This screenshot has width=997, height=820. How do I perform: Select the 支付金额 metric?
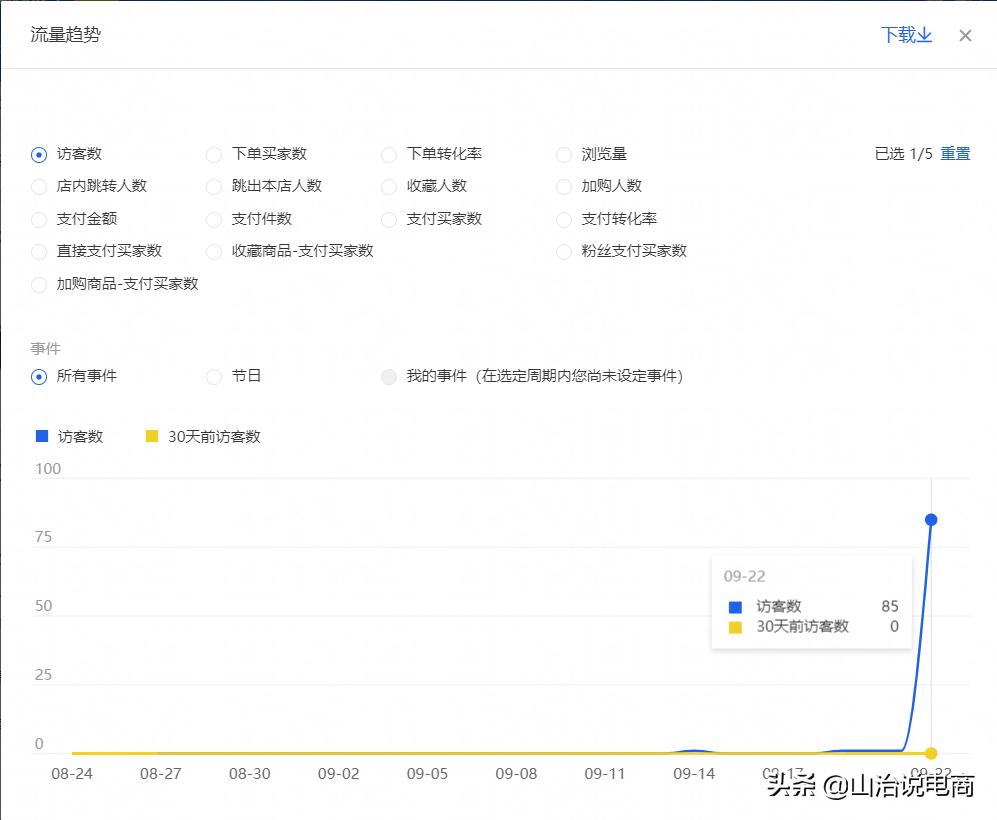tap(39, 219)
